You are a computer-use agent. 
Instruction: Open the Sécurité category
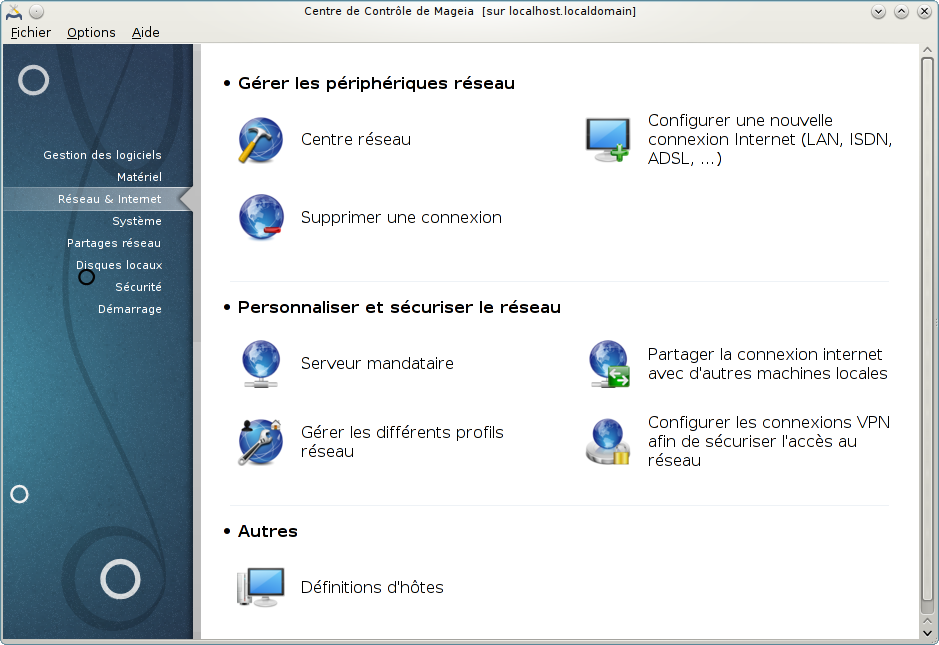pos(138,287)
